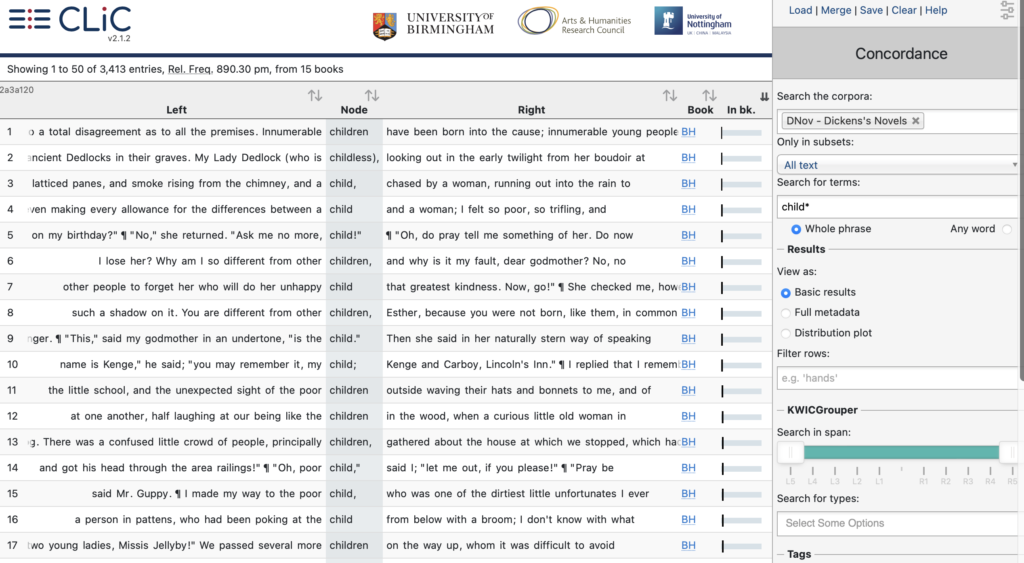Remove the DNov - Dickens's Novels corpus tag

point(916,121)
